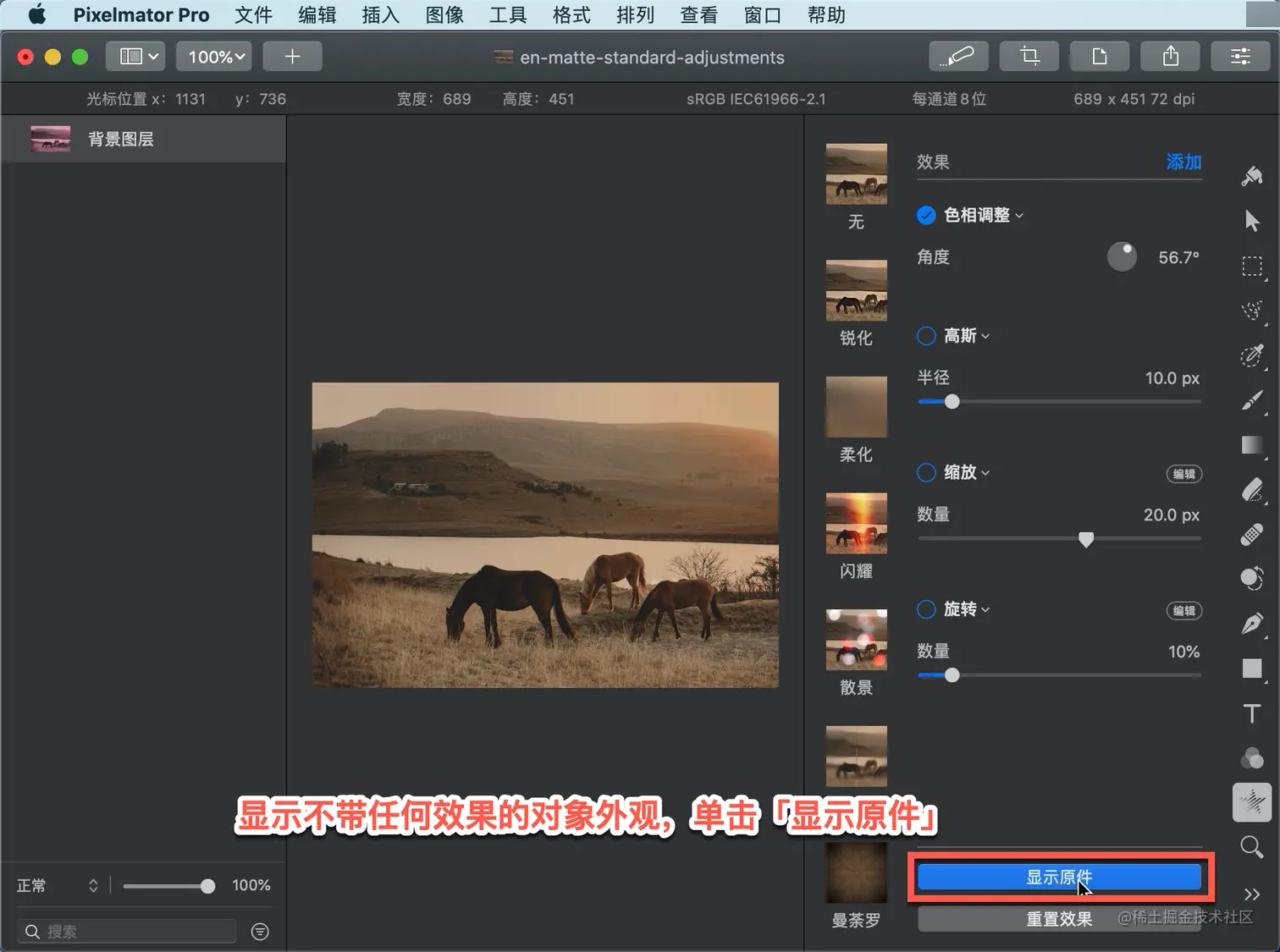The image size is (1280, 952).
Task: Enable the 高斯 effect checkbox
Action: click(926, 336)
